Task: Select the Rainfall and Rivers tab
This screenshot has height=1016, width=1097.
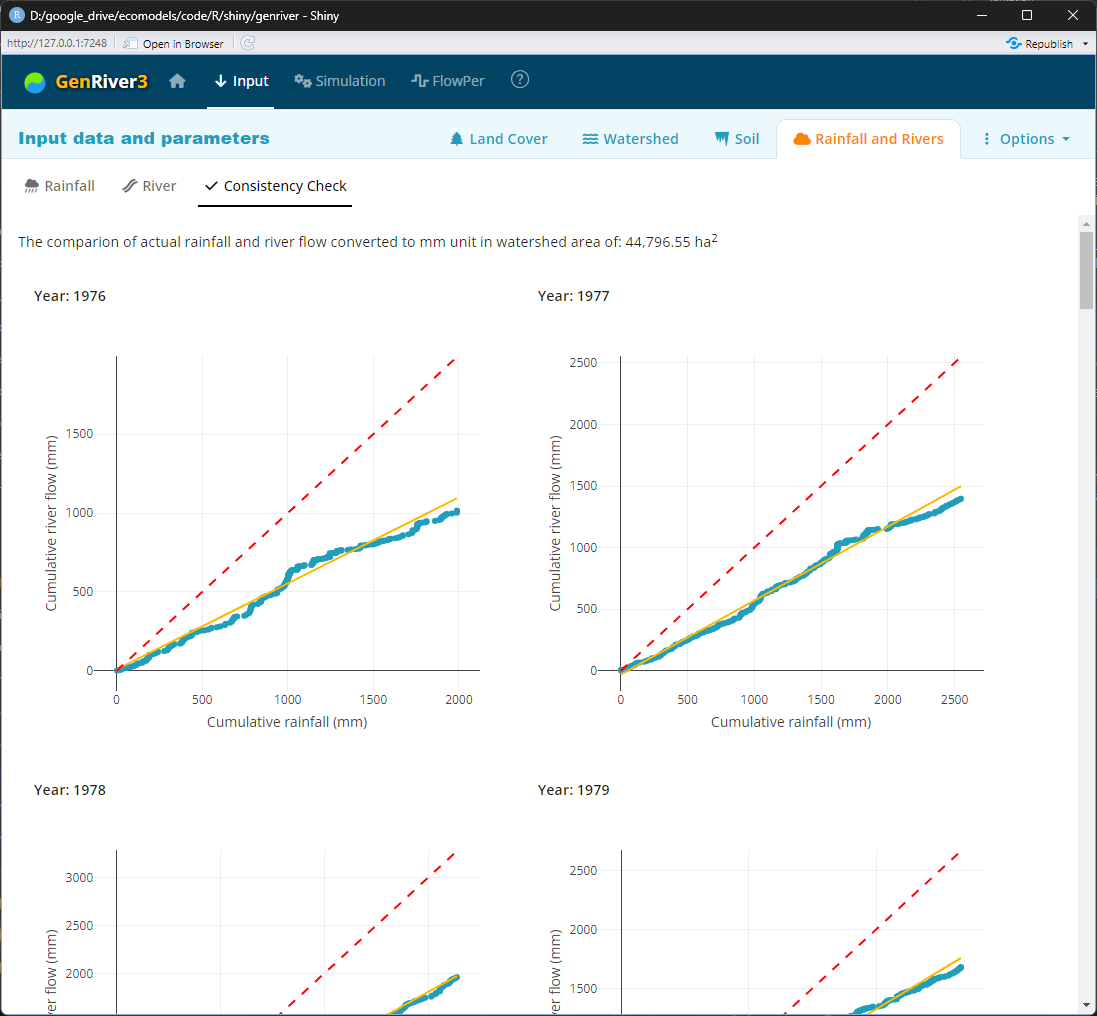Action: point(868,139)
